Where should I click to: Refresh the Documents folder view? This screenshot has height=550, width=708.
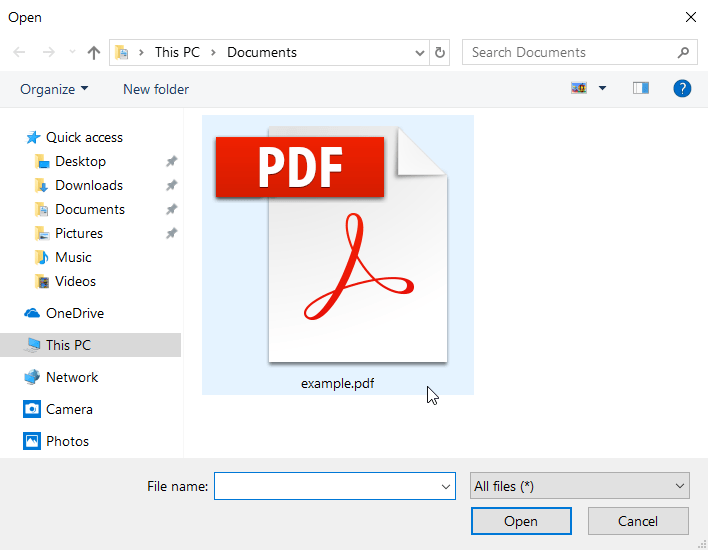[439, 52]
